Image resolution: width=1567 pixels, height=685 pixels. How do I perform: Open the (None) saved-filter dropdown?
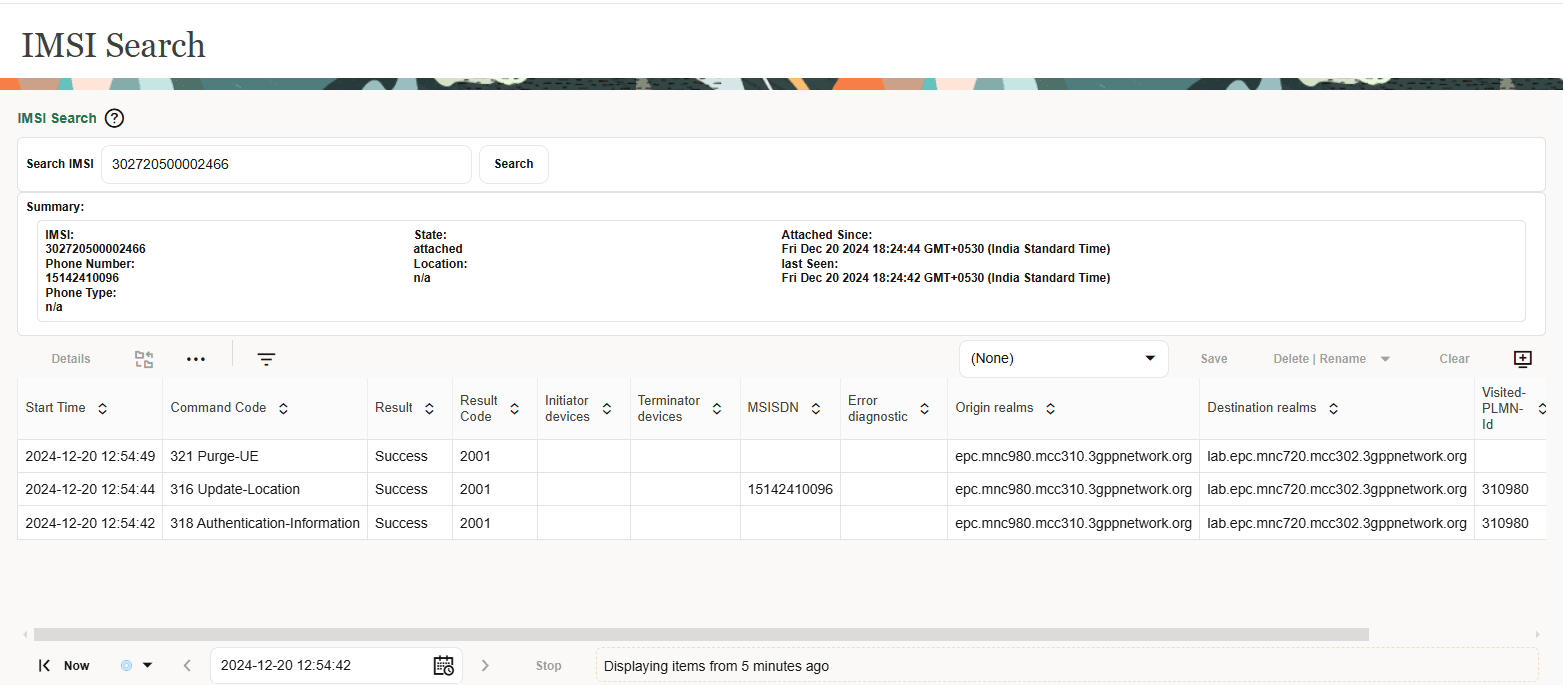tap(1063, 358)
